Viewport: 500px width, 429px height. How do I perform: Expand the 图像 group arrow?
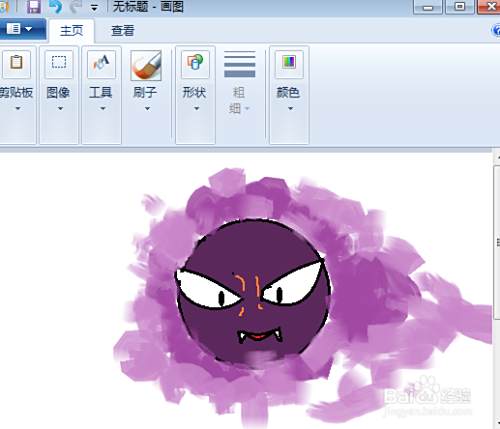60,108
